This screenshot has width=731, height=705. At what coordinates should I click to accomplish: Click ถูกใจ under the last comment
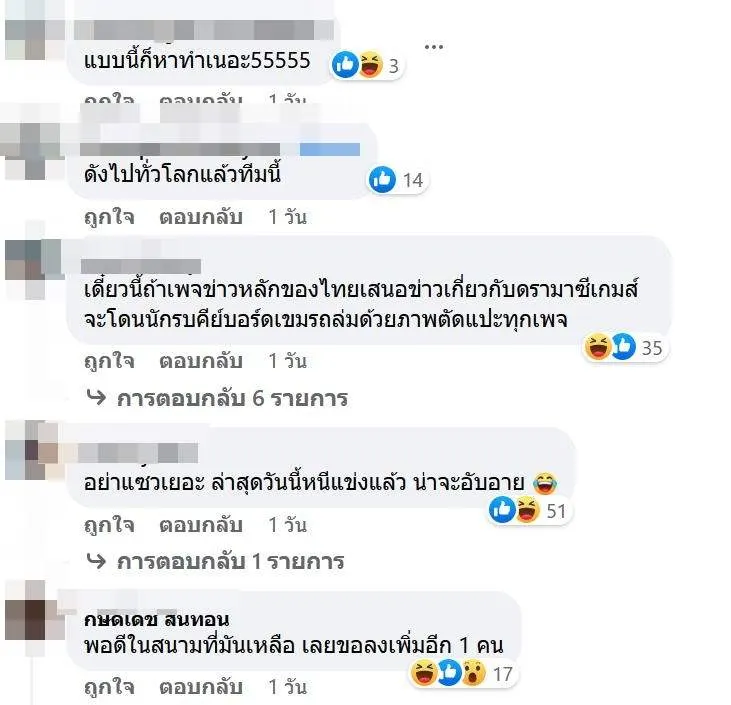[110, 687]
